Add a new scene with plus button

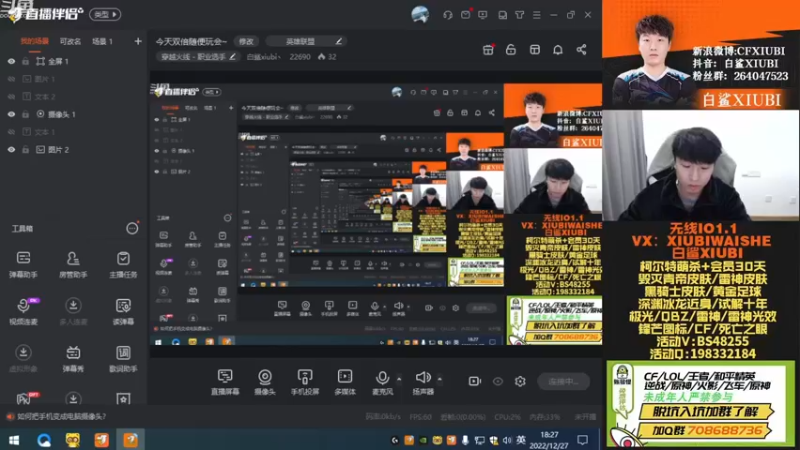click(138, 41)
